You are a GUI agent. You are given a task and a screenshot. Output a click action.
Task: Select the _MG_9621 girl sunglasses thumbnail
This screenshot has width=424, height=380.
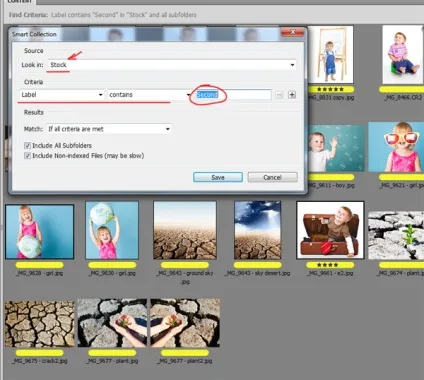(x=396, y=147)
